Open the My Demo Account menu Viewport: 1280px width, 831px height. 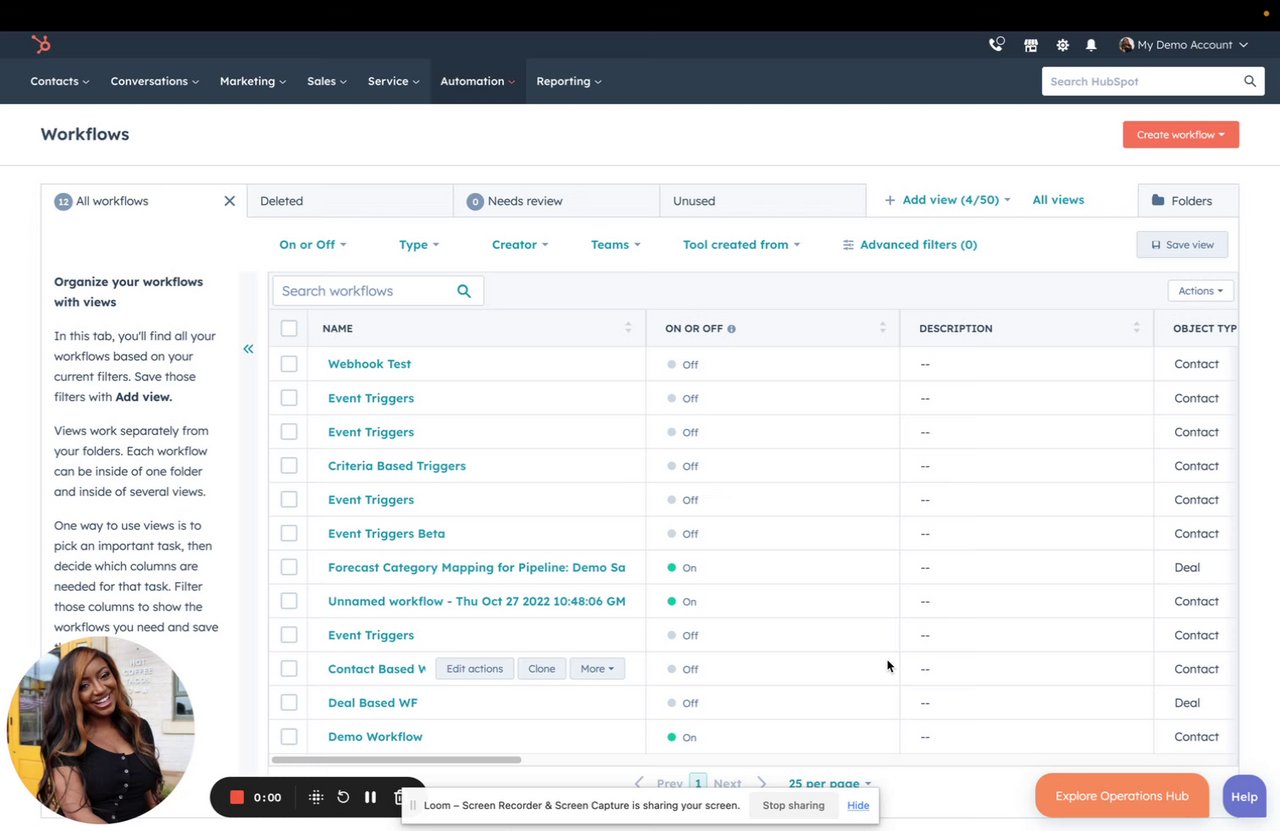(x=1184, y=45)
